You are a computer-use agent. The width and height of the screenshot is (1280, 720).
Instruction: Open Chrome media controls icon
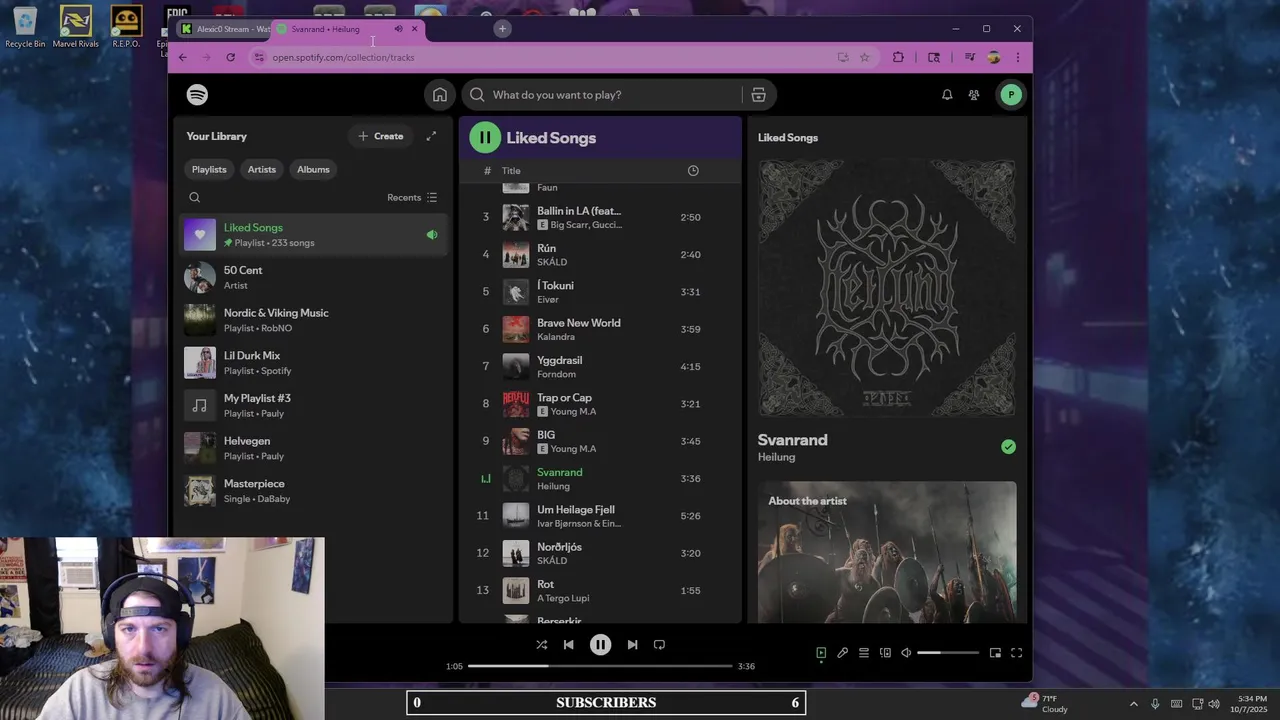click(969, 57)
